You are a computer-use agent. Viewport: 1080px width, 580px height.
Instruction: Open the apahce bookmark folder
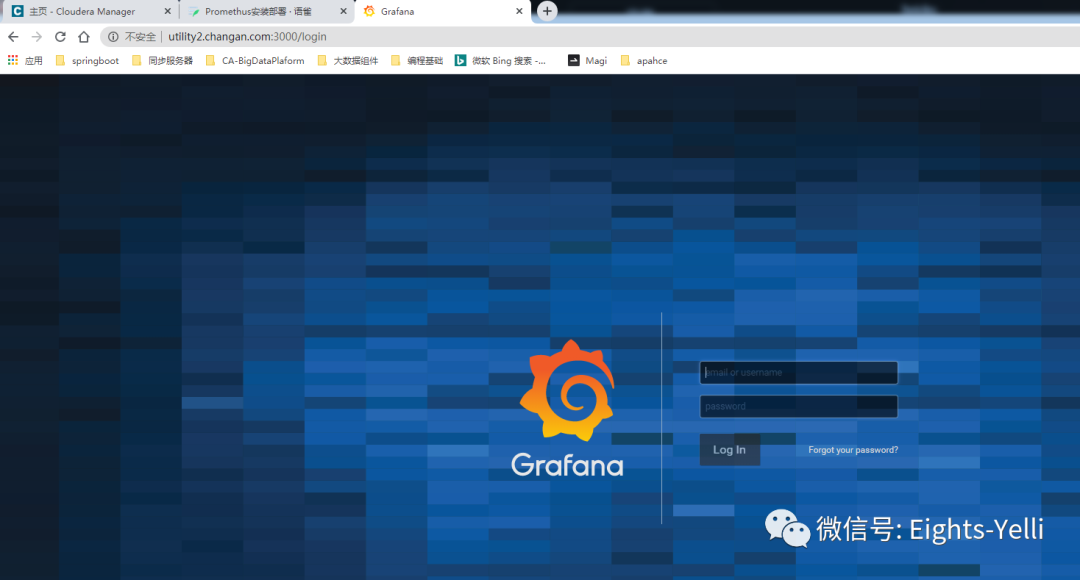(x=644, y=61)
